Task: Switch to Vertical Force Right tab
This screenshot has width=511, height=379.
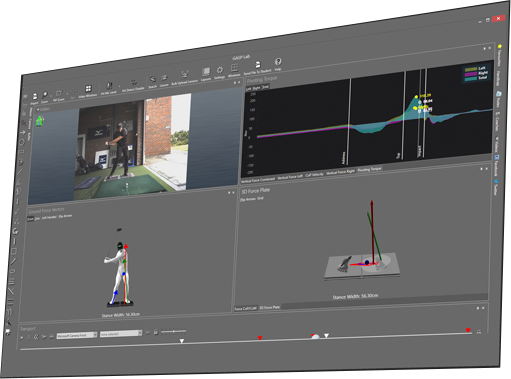Action: (340, 172)
